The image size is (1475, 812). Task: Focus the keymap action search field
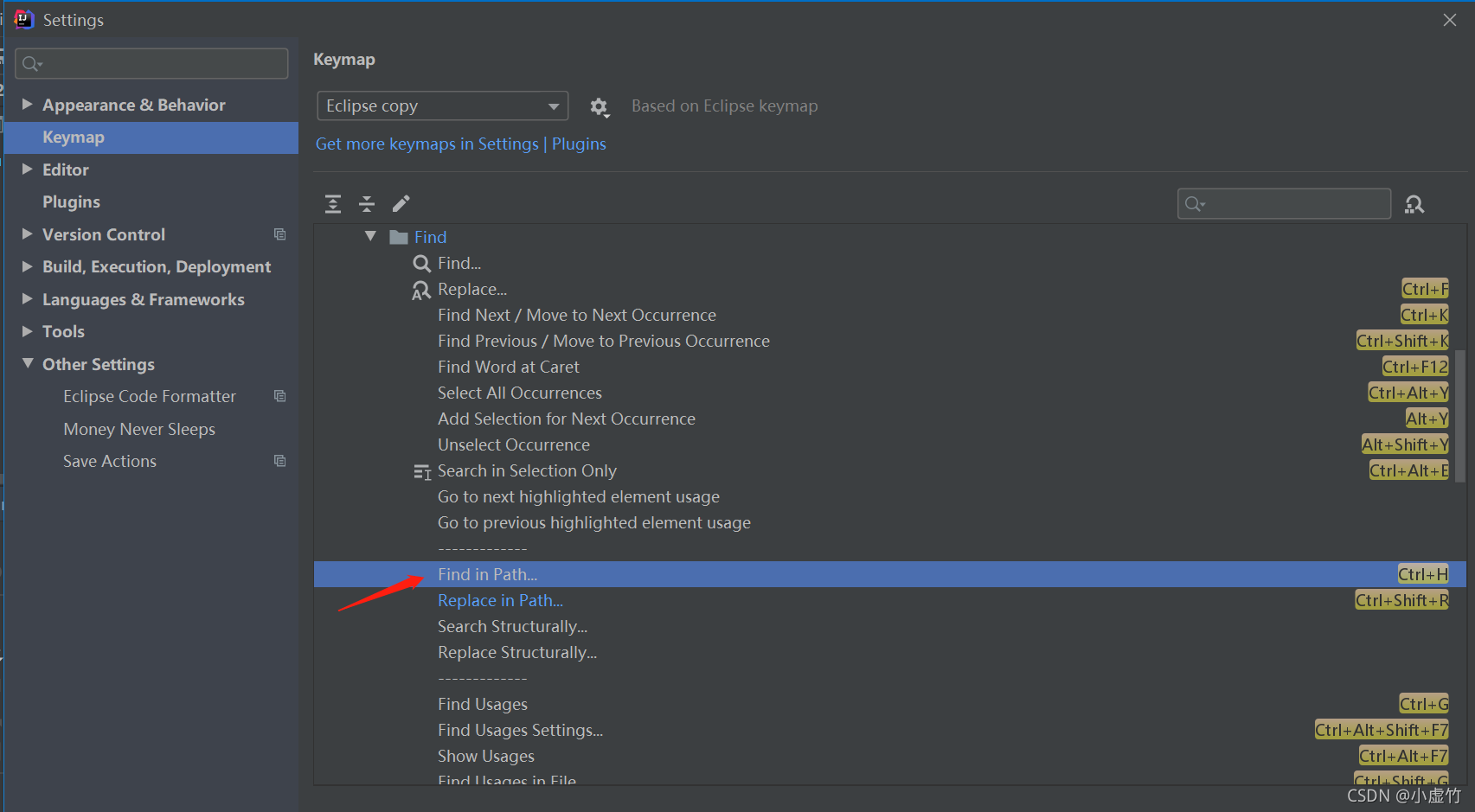(x=1284, y=204)
